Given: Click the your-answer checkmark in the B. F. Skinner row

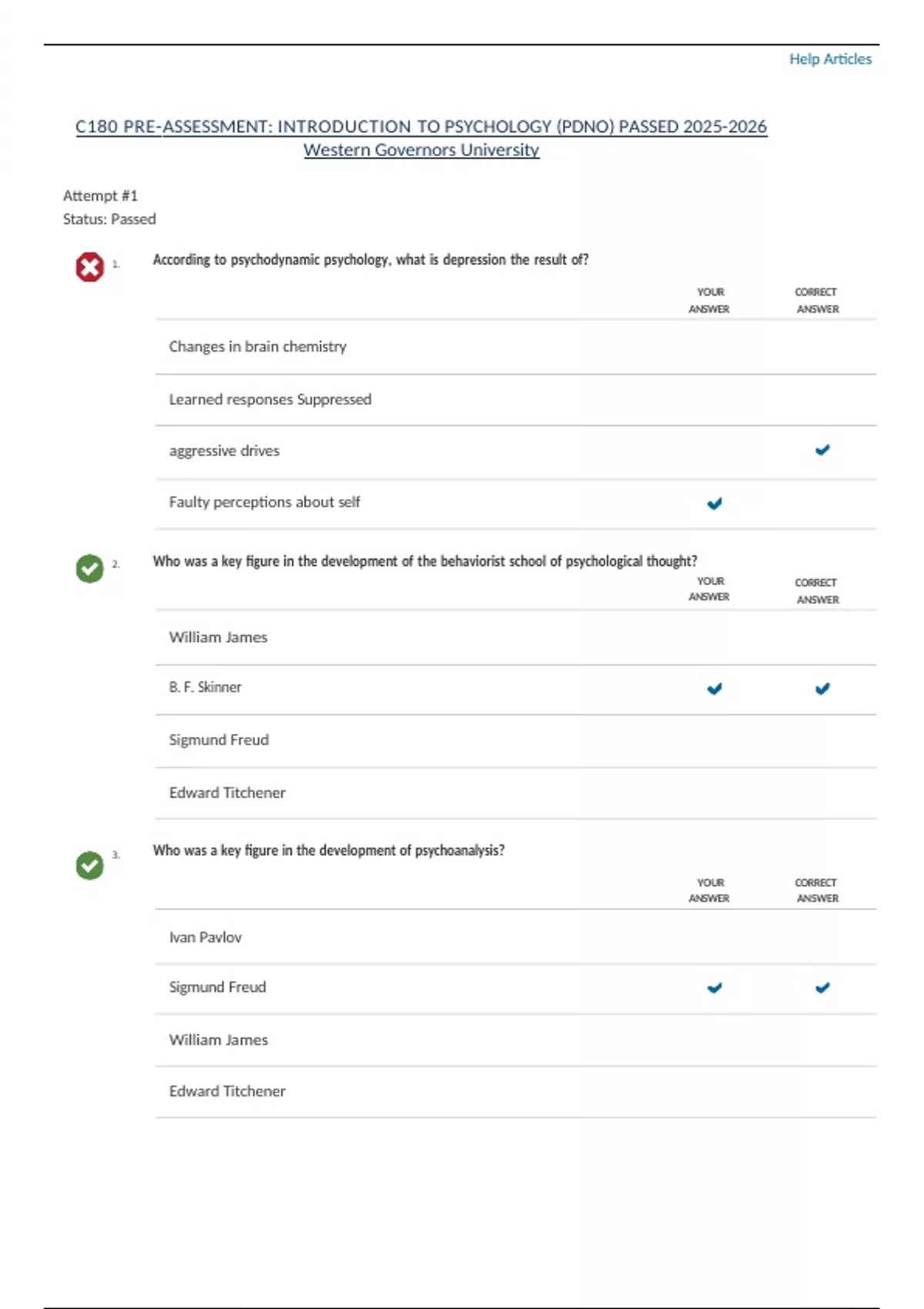Looking at the screenshot, I should pyautogui.click(x=715, y=688).
